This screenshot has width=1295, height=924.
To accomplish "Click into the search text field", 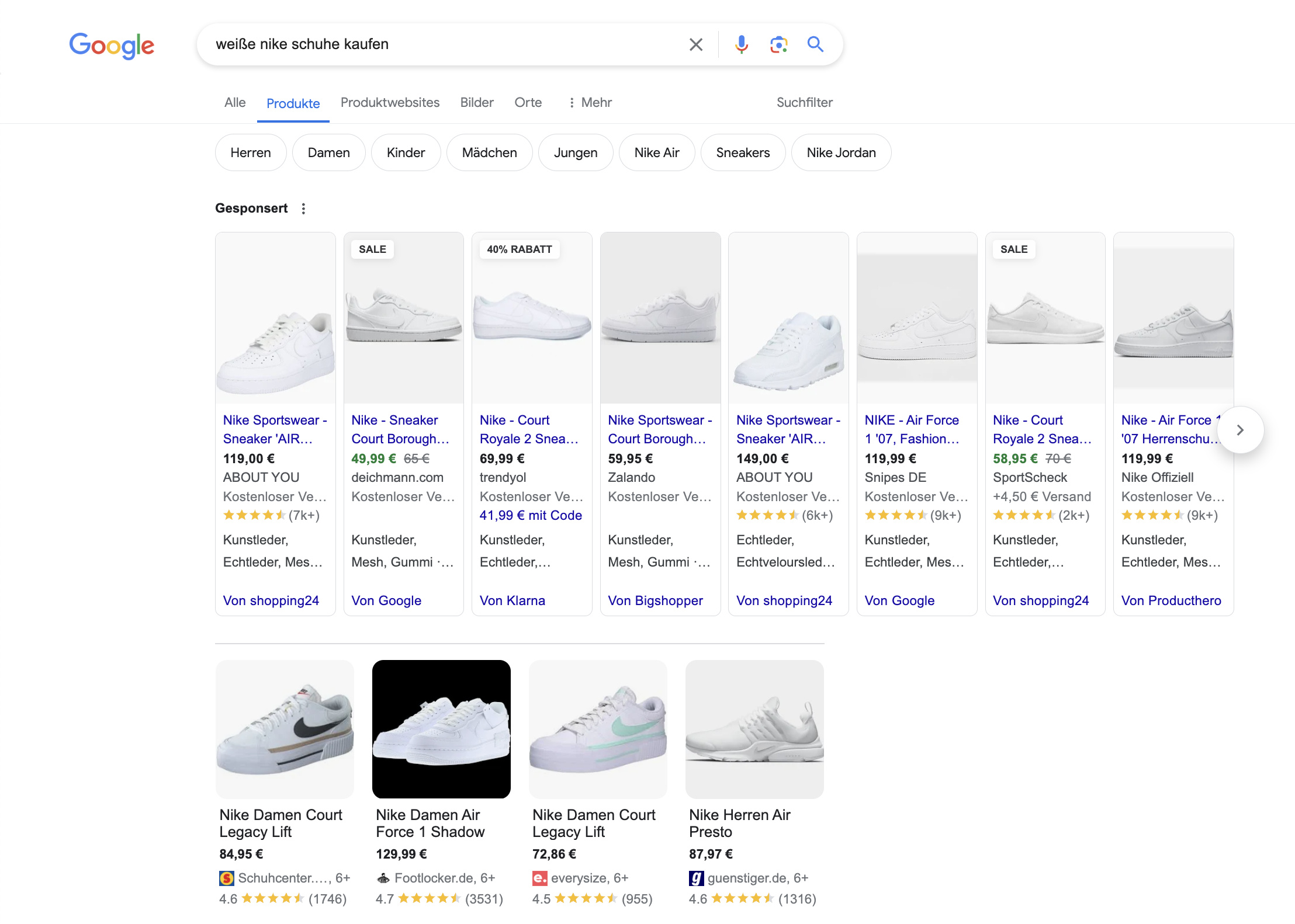I will pos(444,44).
